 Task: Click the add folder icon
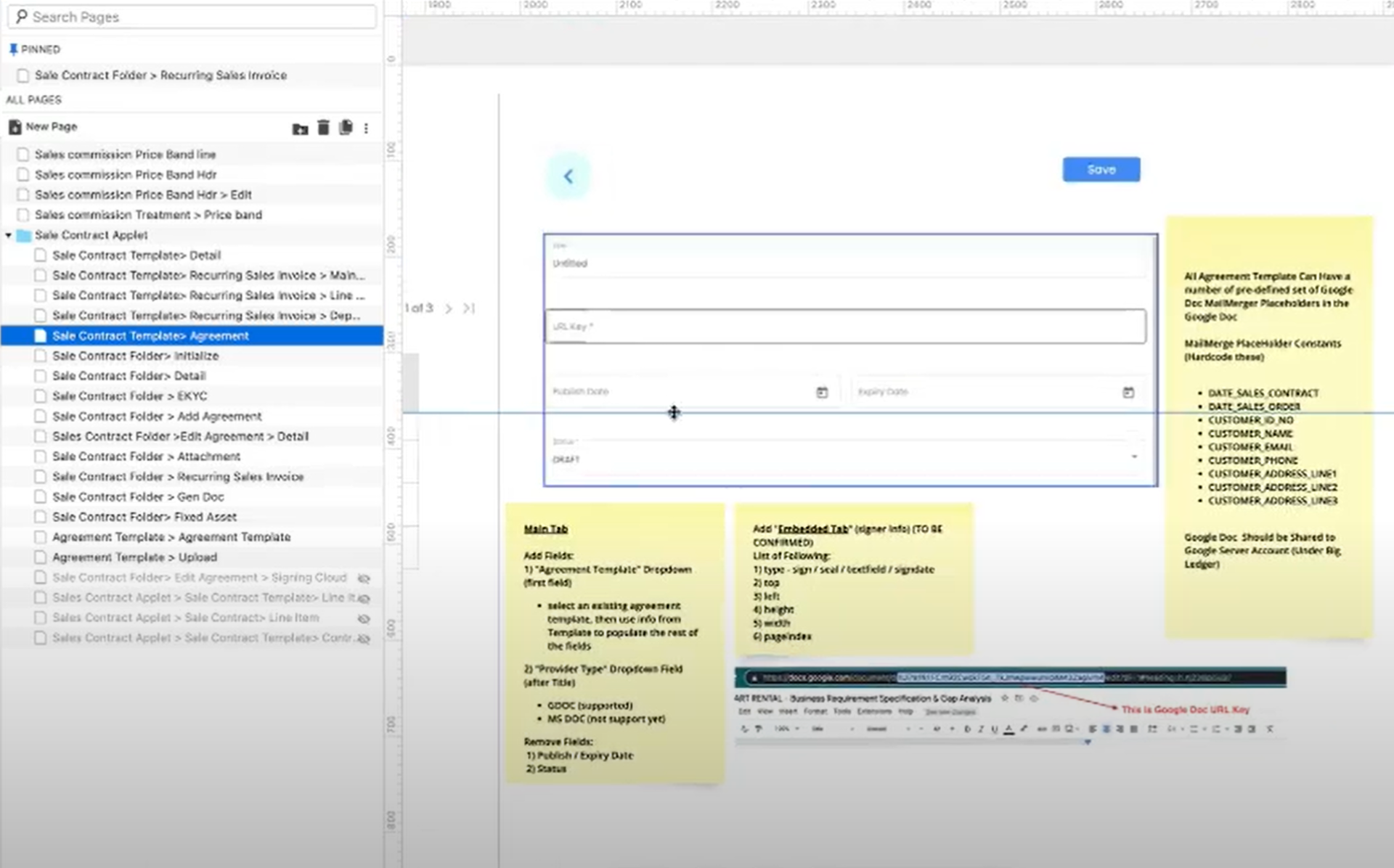point(300,128)
